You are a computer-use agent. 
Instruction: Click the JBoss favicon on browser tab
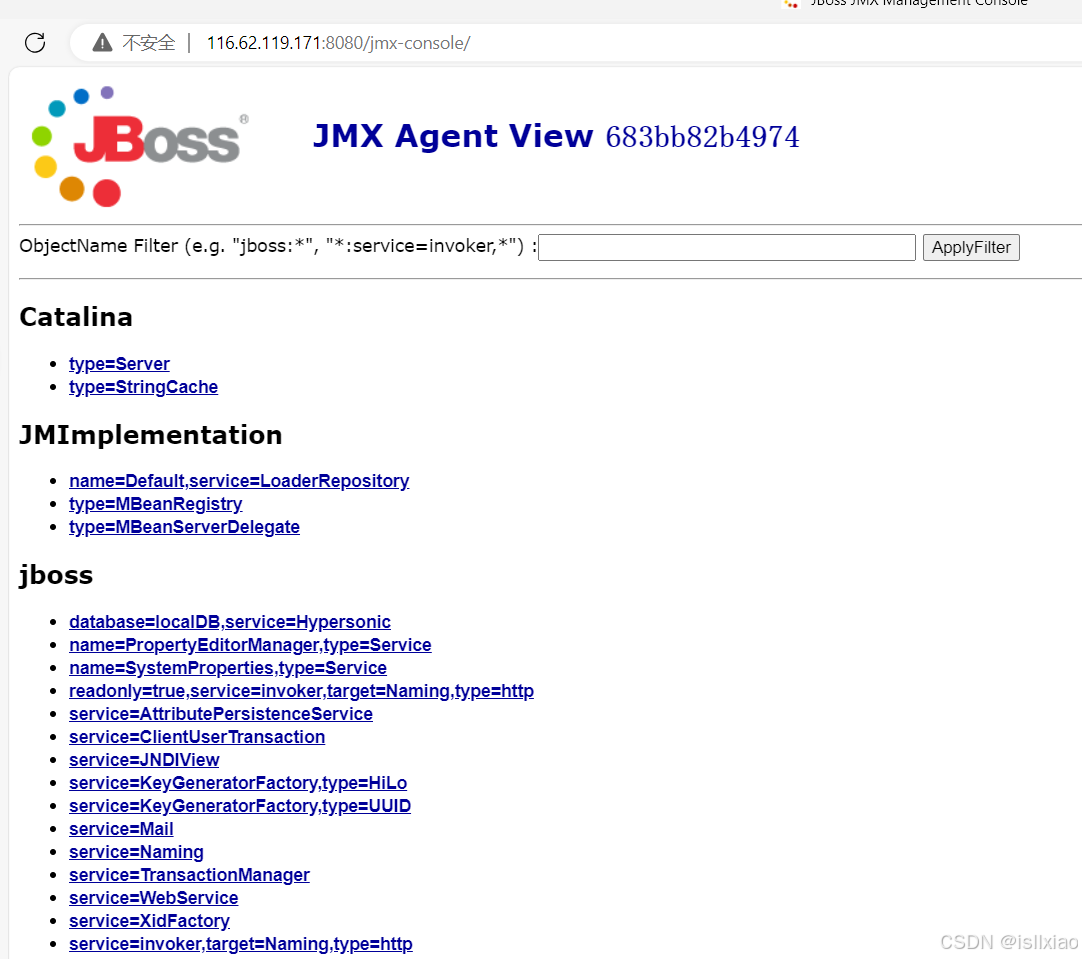(x=789, y=5)
